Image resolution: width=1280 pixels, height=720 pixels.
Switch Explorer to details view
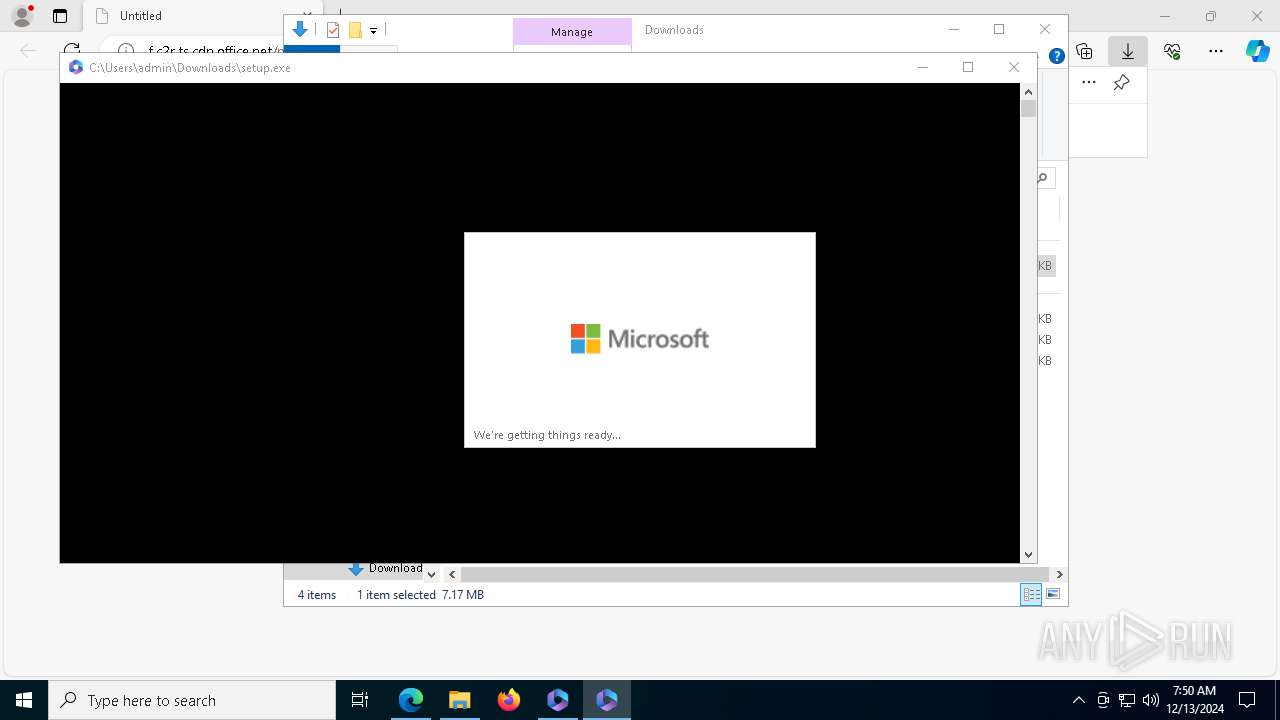(1031, 594)
